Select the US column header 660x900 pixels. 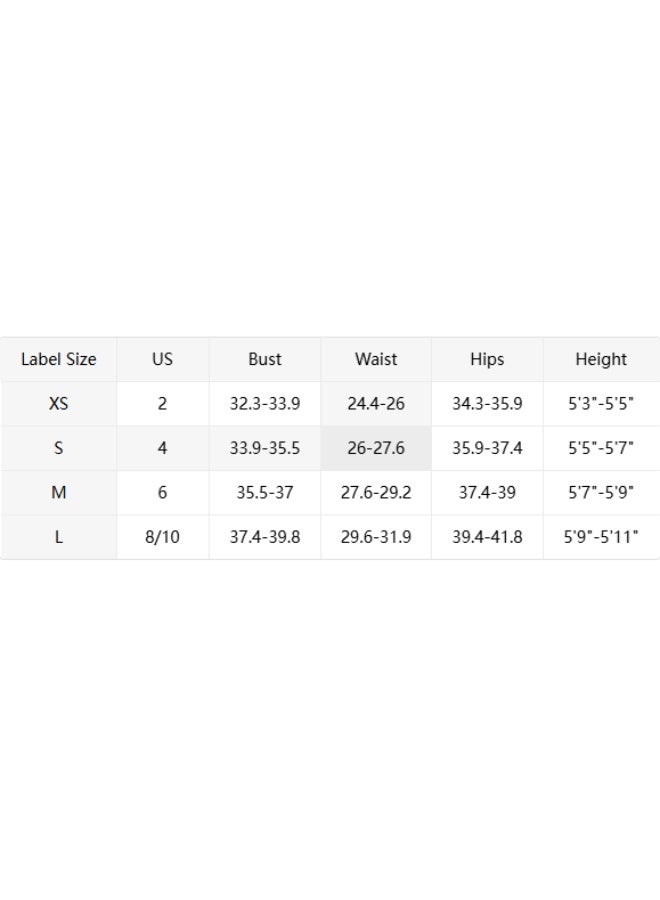pyautogui.click(x=162, y=359)
